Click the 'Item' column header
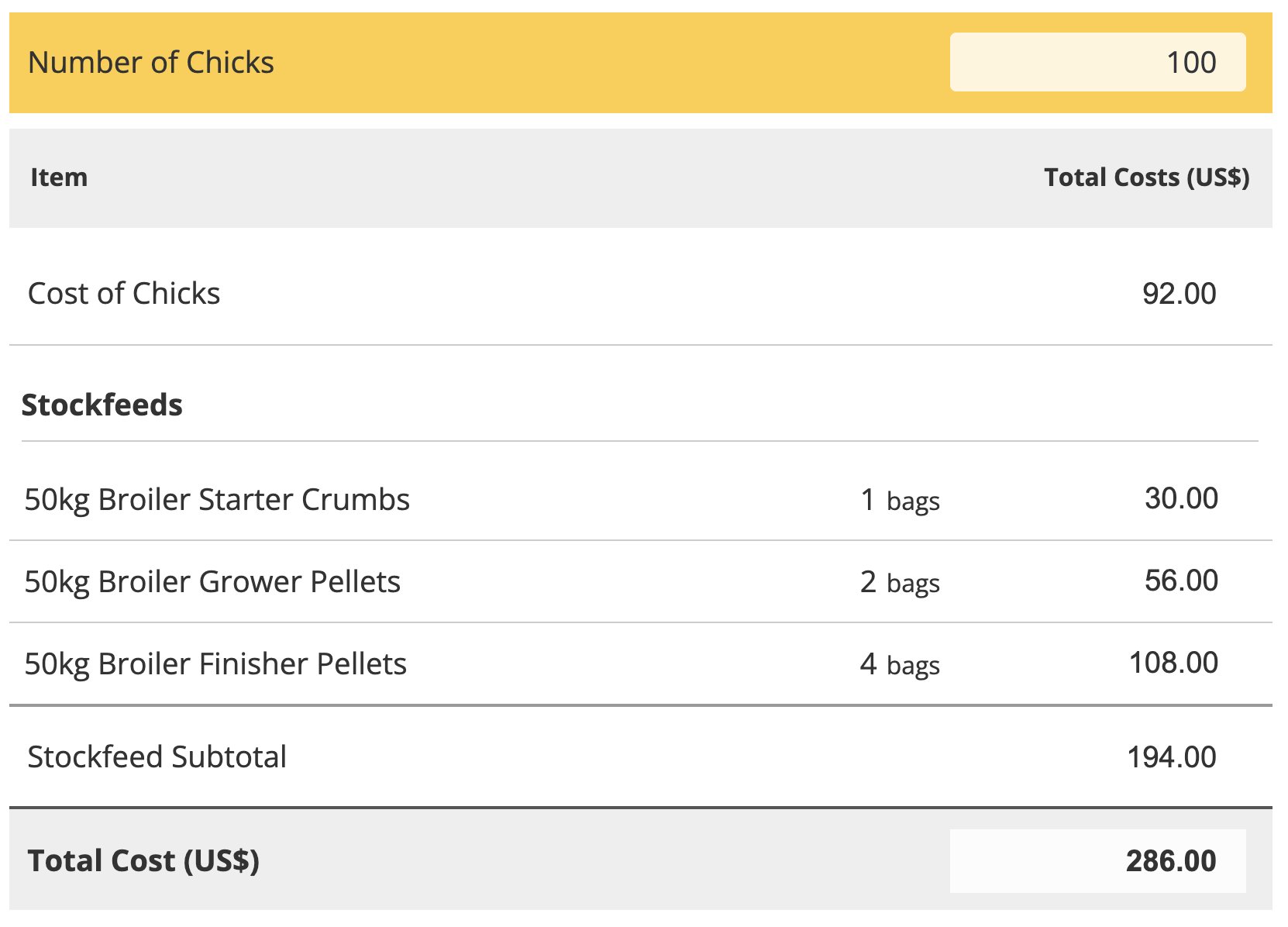This screenshot has height=927, width=1288. click(x=59, y=177)
